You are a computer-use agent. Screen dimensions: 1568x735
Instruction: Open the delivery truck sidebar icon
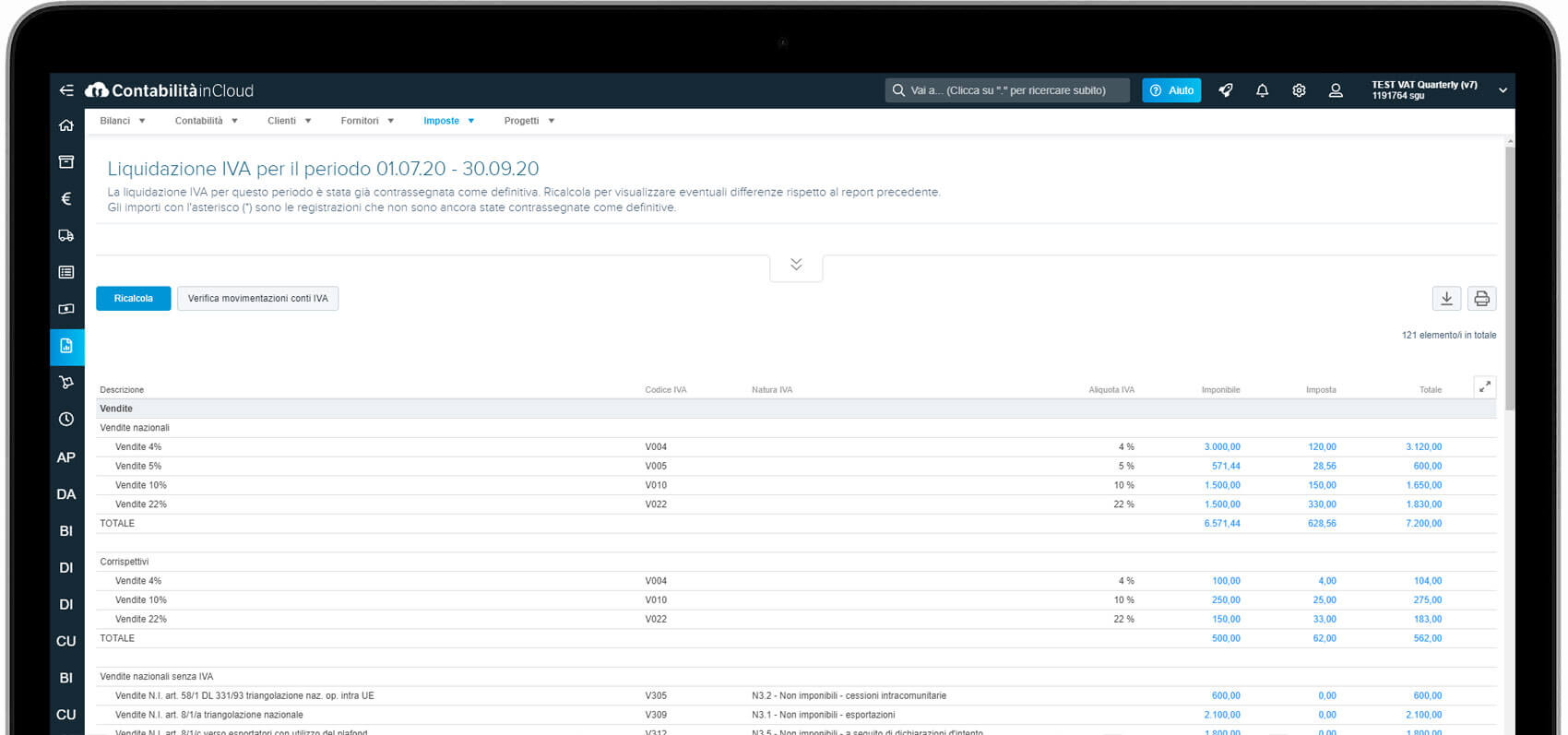(x=66, y=236)
